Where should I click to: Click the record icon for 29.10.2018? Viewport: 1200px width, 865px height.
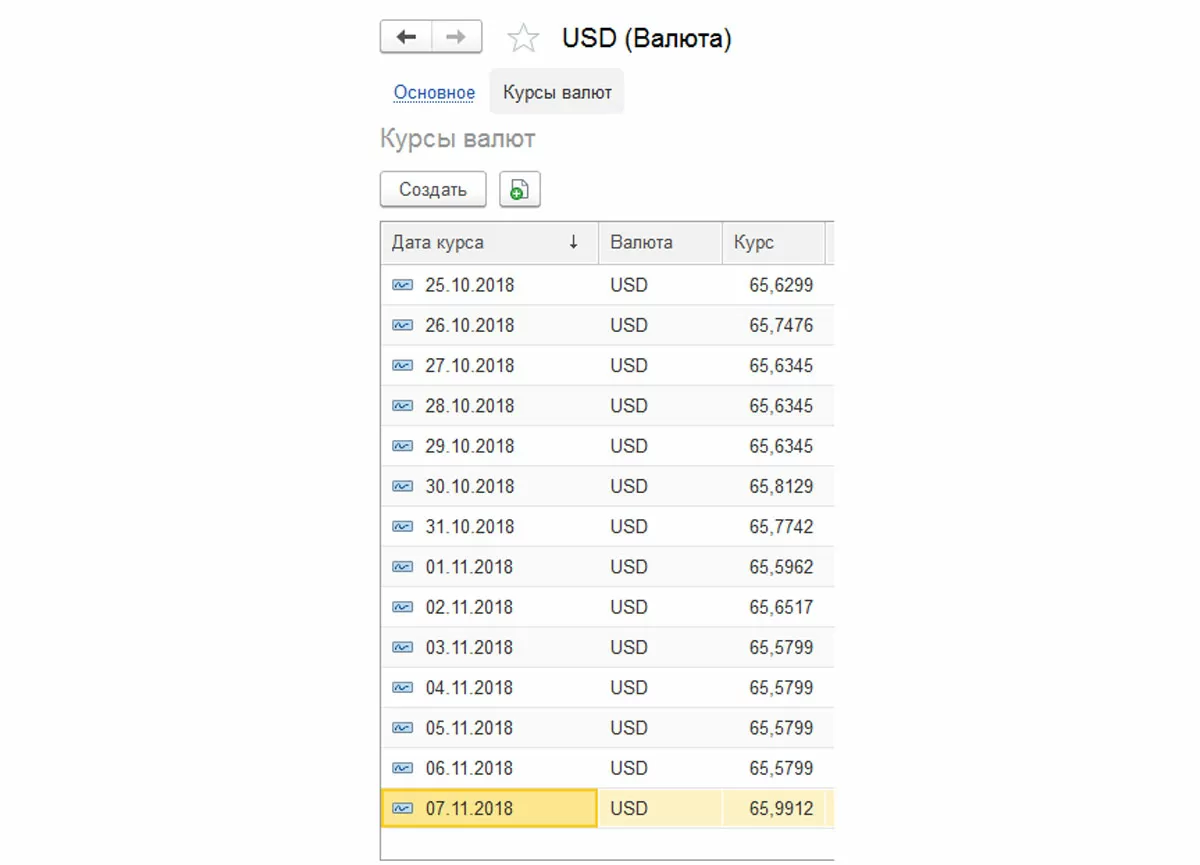coord(402,446)
